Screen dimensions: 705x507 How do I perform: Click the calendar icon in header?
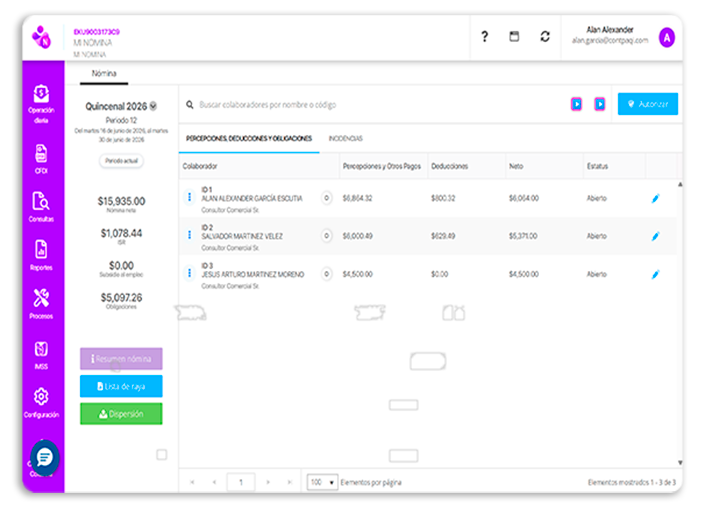pos(514,36)
